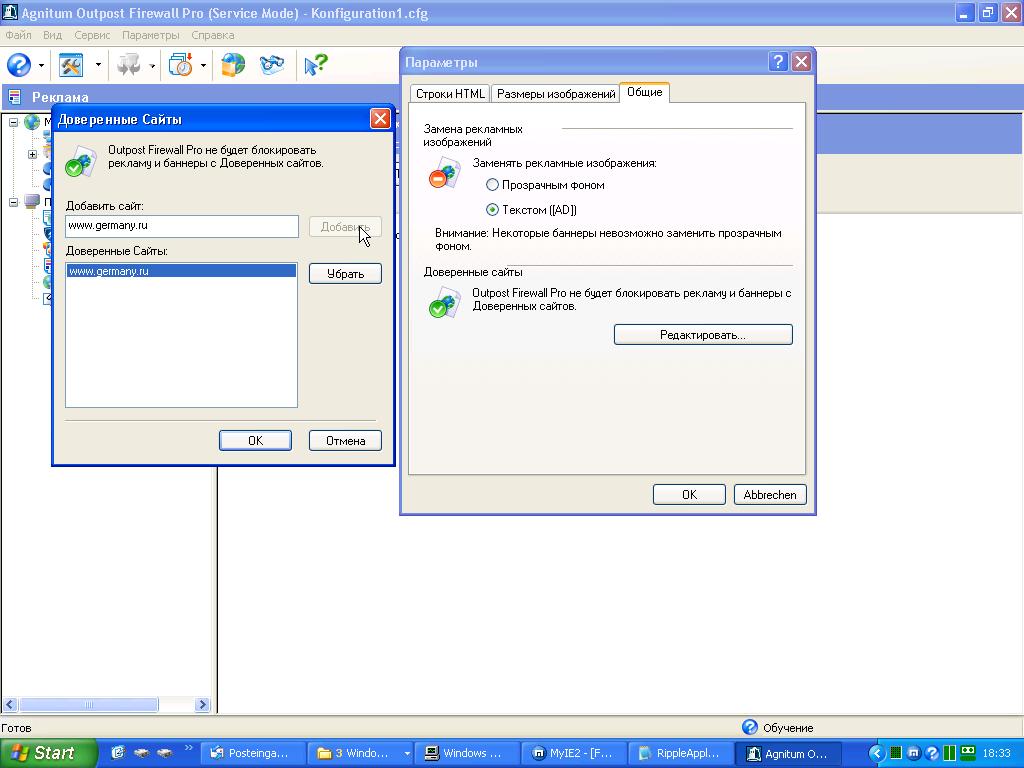
Task: Click the Abbrechen button
Action: click(x=770, y=494)
